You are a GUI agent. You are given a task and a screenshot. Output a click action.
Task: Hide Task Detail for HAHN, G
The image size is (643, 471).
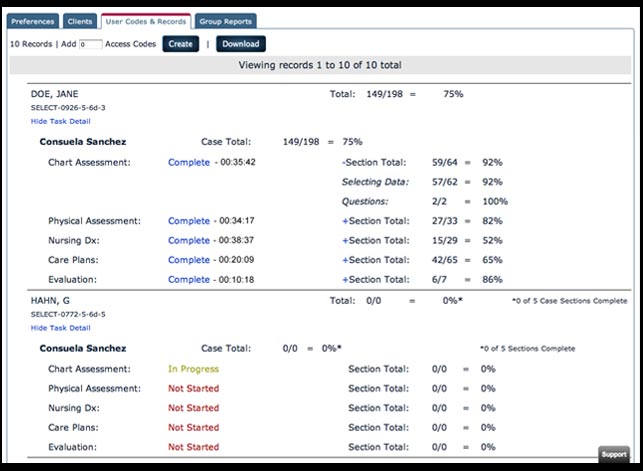click(x=60, y=327)
